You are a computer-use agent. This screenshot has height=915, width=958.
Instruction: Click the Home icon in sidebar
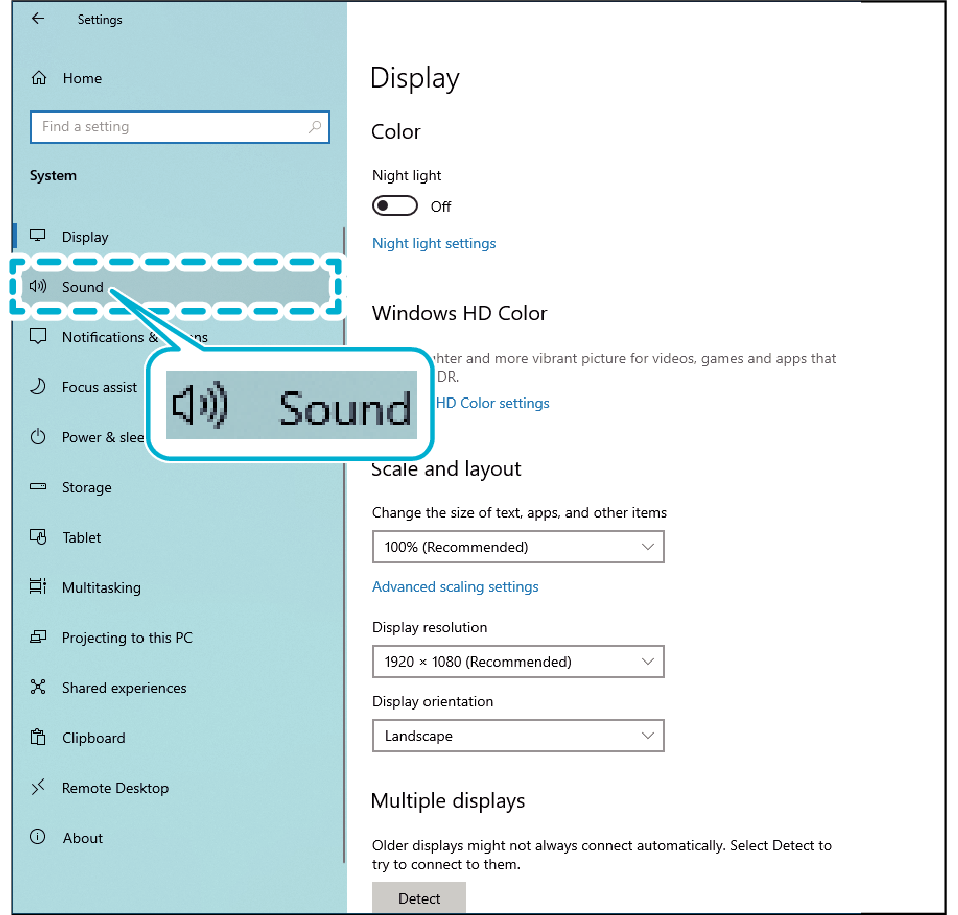[x=39, y=78]
